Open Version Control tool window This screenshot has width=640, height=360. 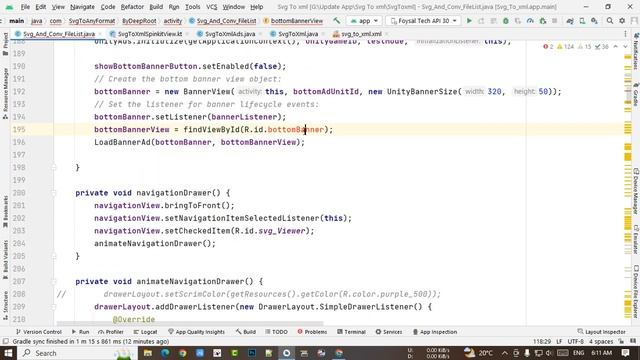click(38, 332)
